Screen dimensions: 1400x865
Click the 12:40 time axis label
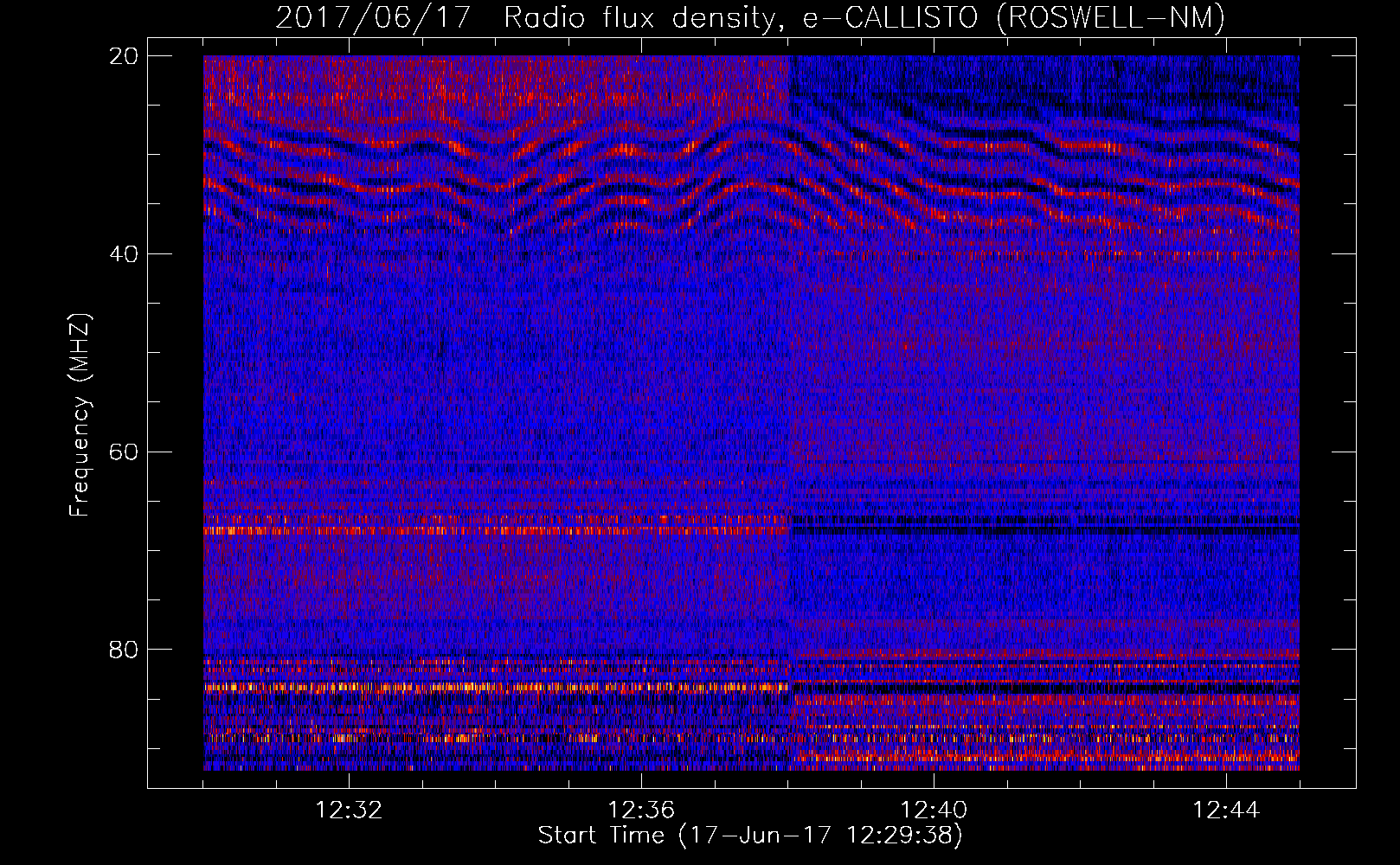(x=934, y=811)
